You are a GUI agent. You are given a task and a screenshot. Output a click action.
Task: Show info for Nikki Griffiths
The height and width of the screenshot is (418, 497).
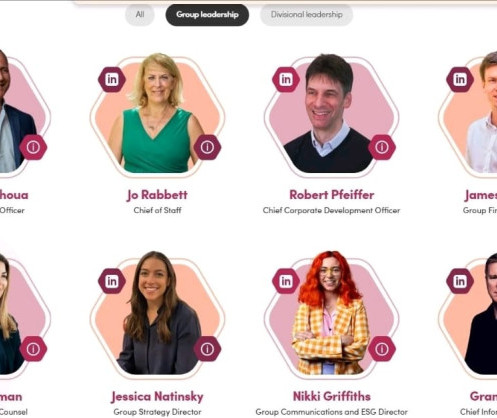382,349
